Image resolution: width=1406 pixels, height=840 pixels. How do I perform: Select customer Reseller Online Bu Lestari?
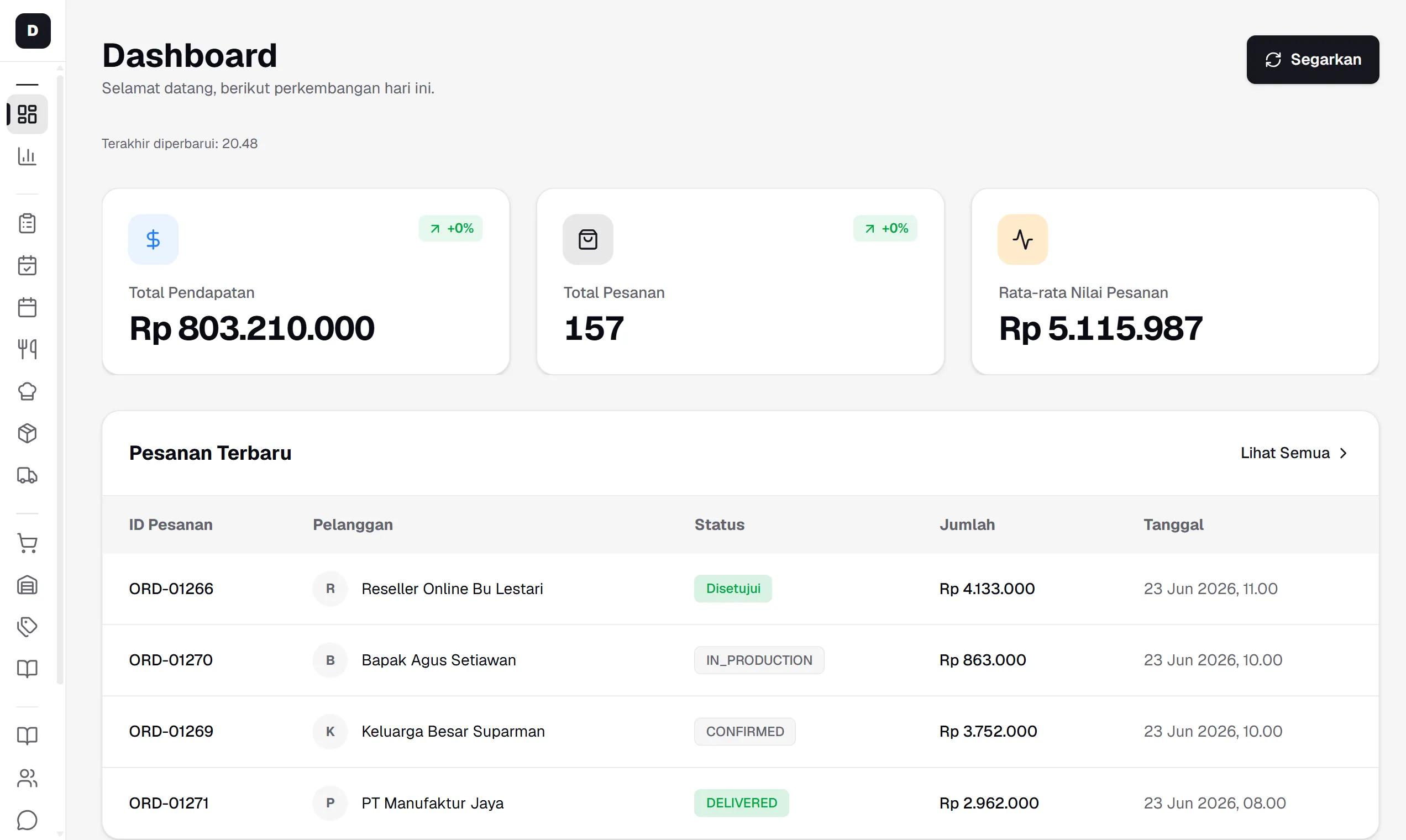click(452, 589)
